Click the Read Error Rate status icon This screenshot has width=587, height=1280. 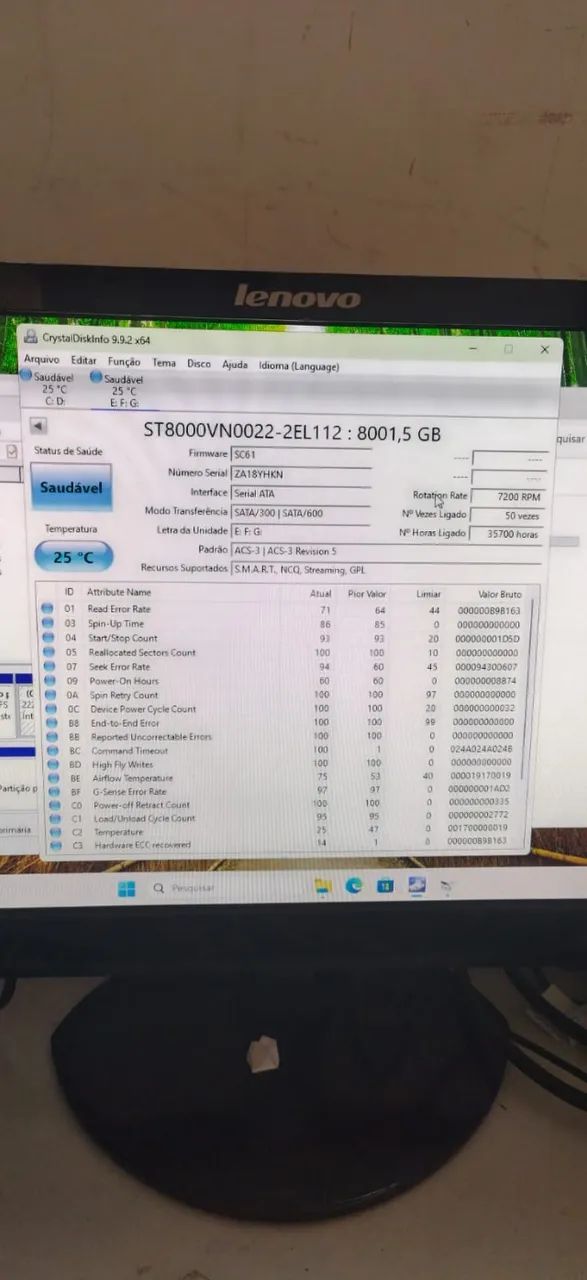coord(47,608)
